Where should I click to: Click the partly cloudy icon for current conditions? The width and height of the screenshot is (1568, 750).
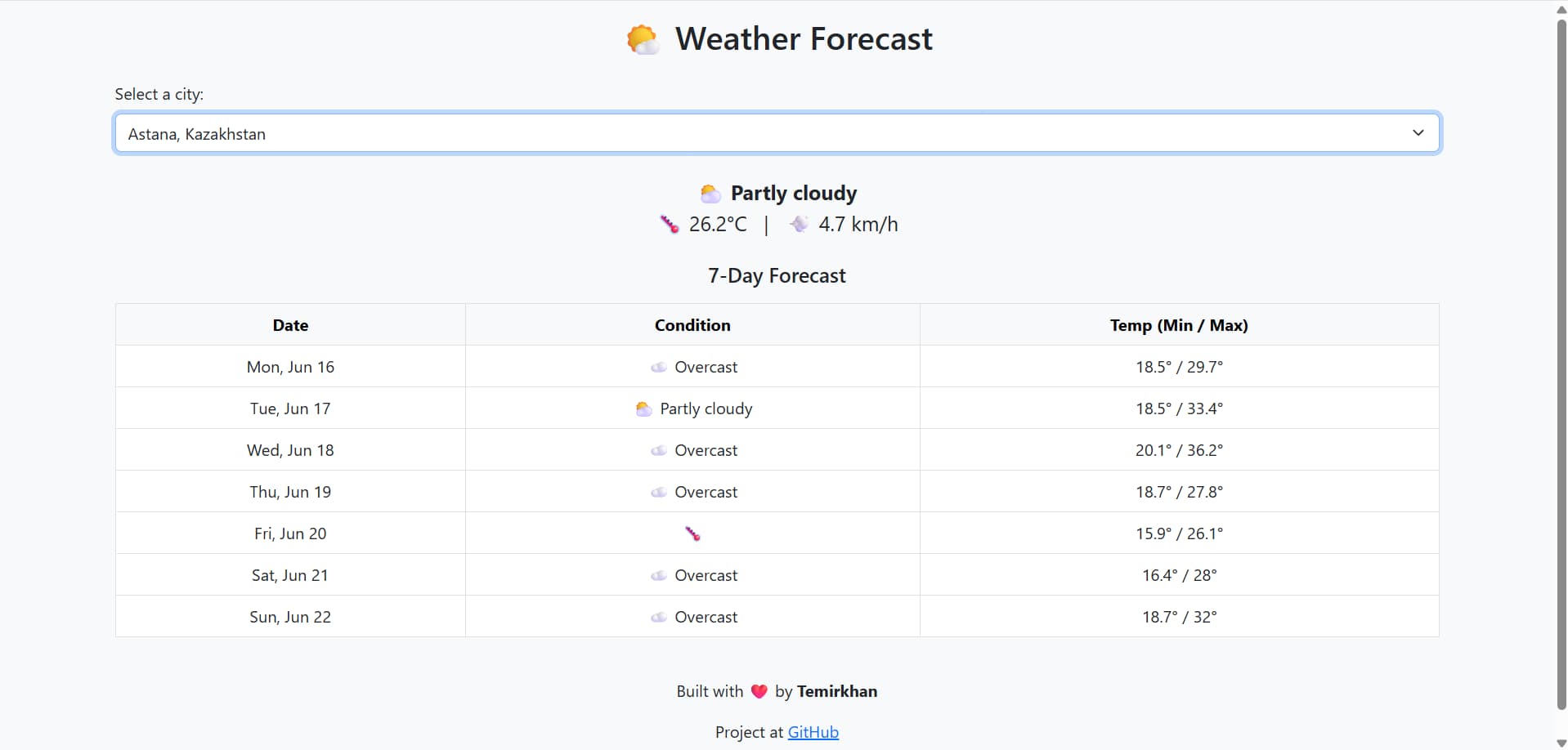point(710,194)
